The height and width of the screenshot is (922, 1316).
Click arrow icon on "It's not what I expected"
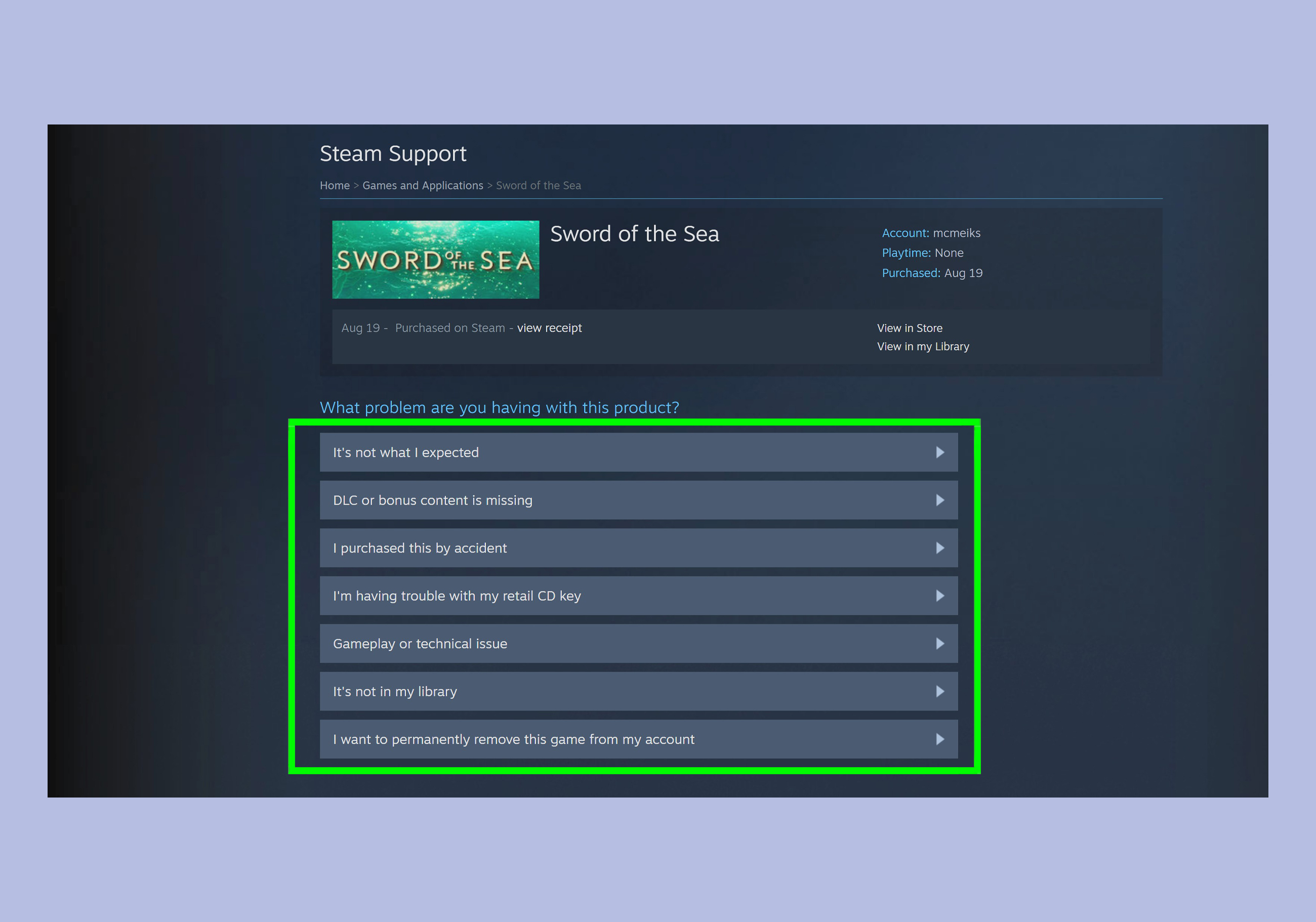939,453
